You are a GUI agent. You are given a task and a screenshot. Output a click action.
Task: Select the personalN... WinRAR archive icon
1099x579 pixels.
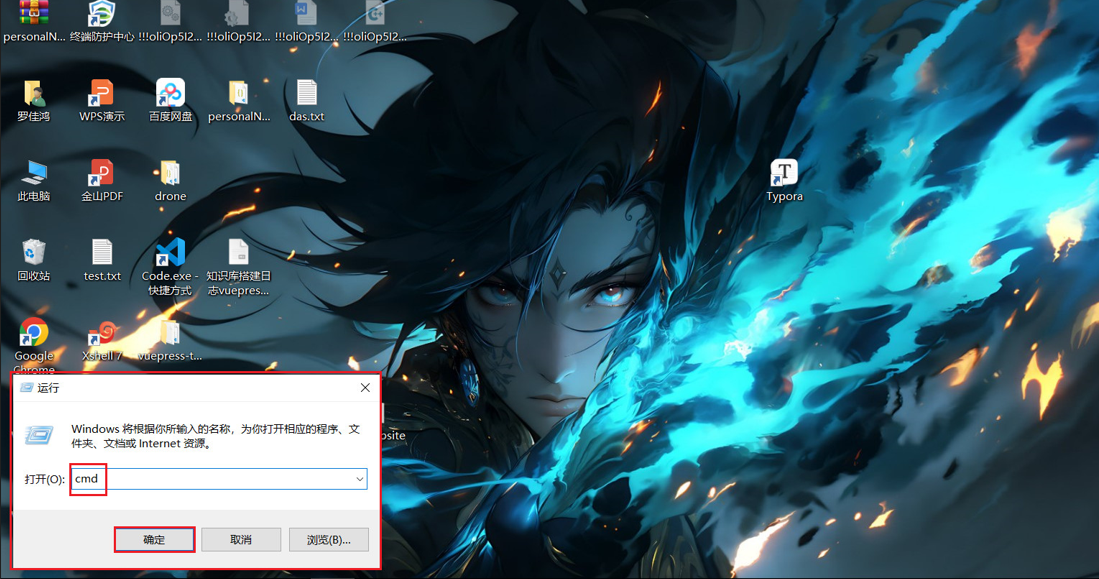coord(34,14)
